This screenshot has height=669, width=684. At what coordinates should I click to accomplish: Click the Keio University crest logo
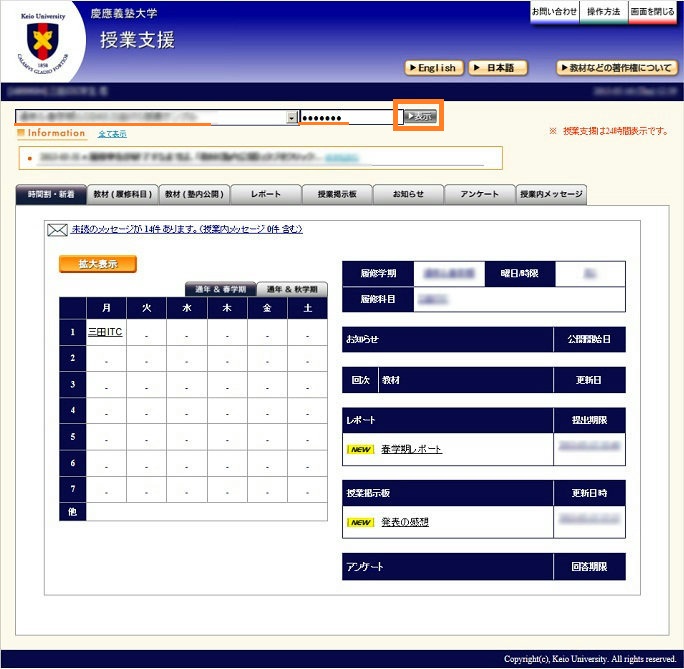41,45
